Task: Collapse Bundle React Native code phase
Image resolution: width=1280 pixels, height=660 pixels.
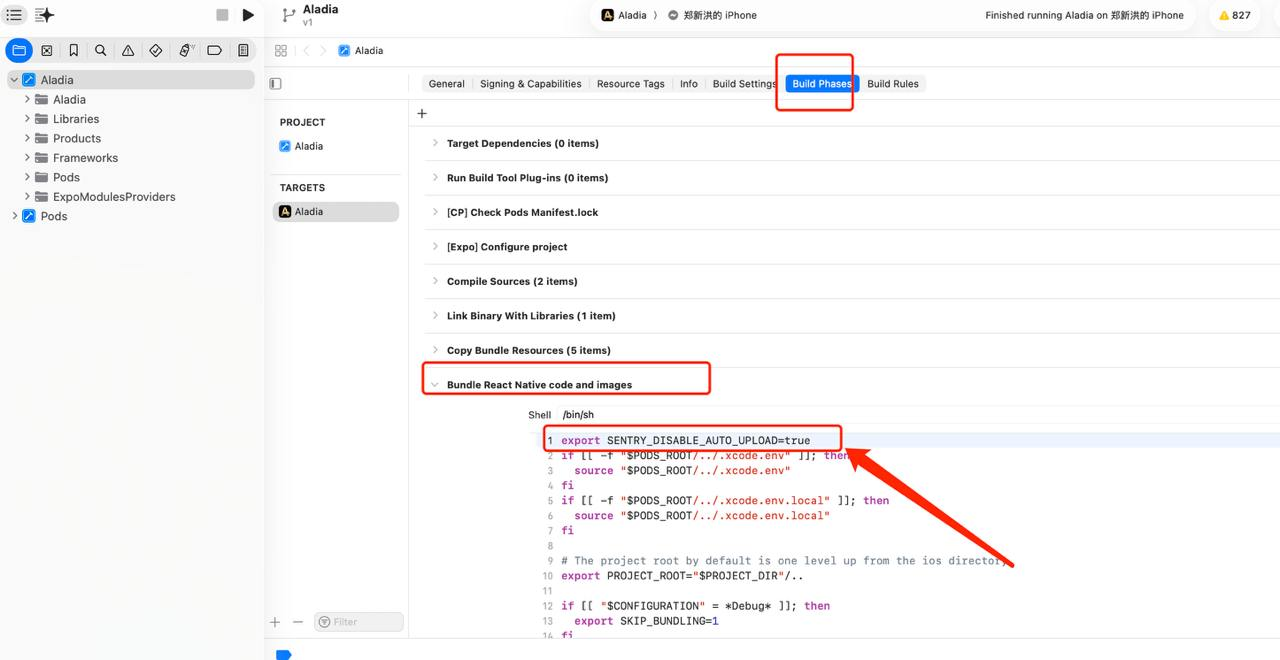Action: point(435,385)
